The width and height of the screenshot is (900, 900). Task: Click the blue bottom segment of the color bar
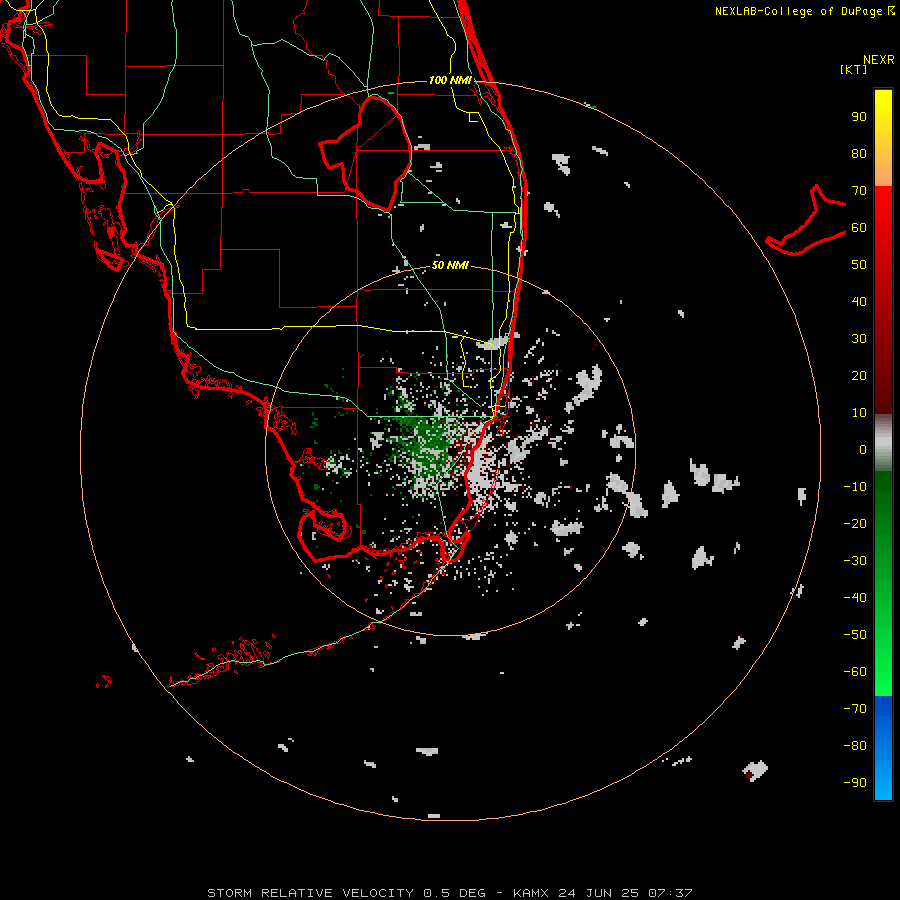883,748
